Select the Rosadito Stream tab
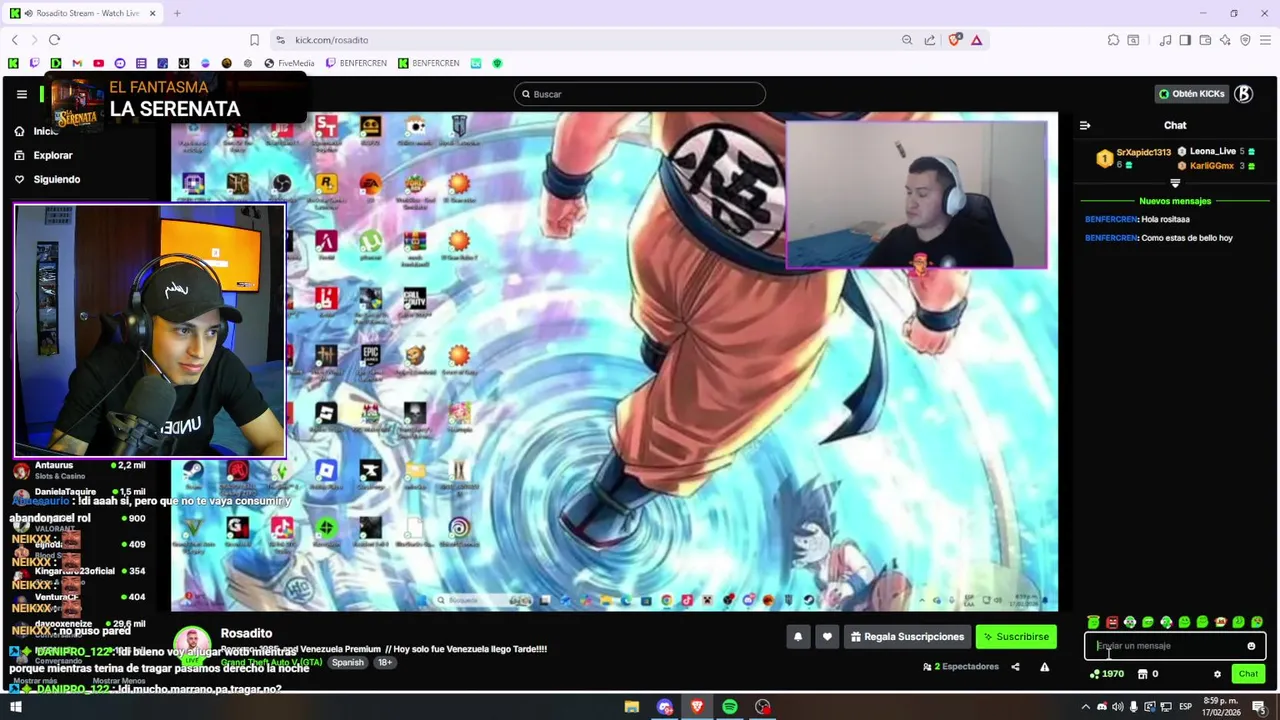This screenshot has height=720, width=1280. pos(84,13)
